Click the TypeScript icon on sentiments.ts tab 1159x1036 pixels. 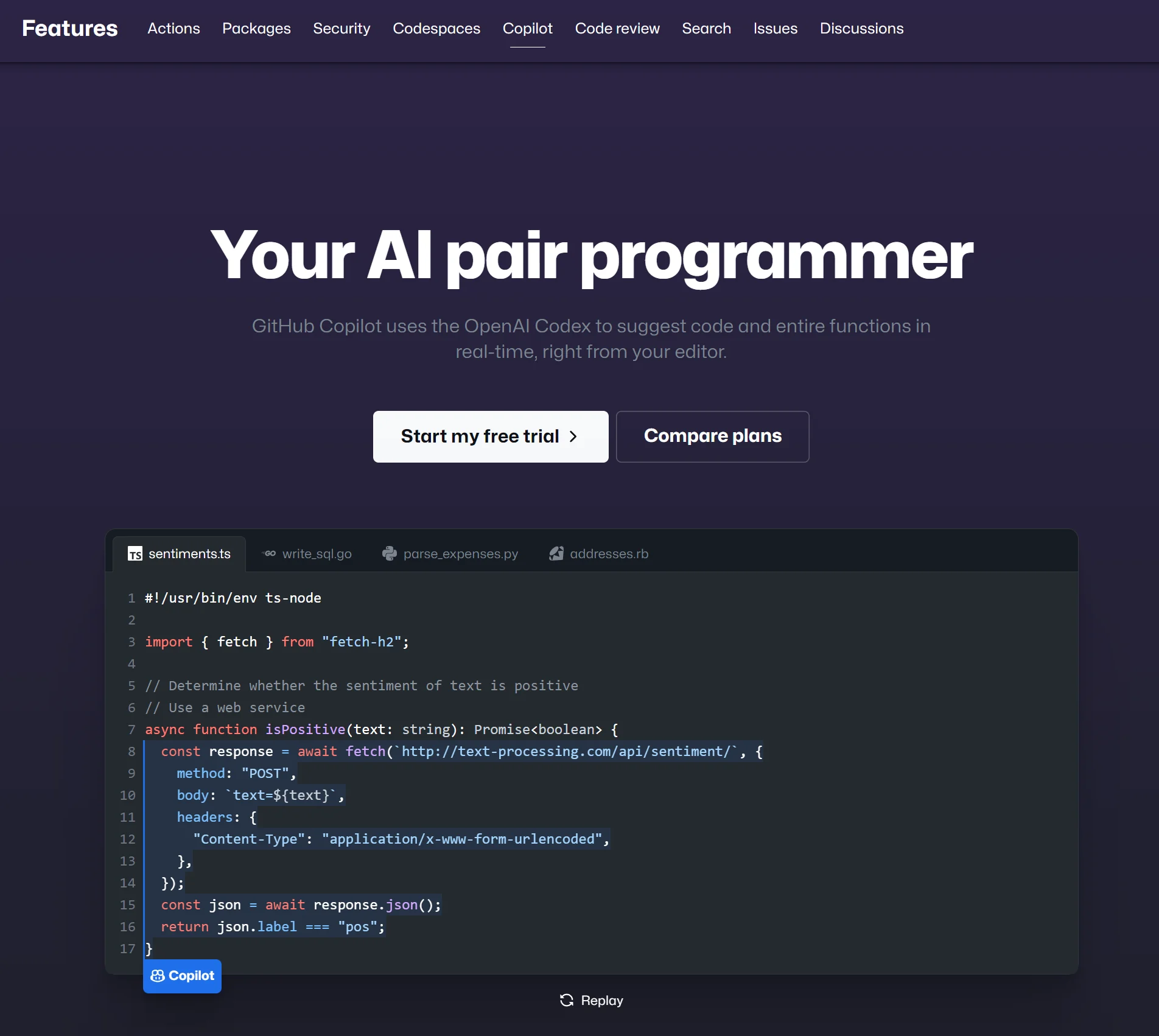coord(135,553)
